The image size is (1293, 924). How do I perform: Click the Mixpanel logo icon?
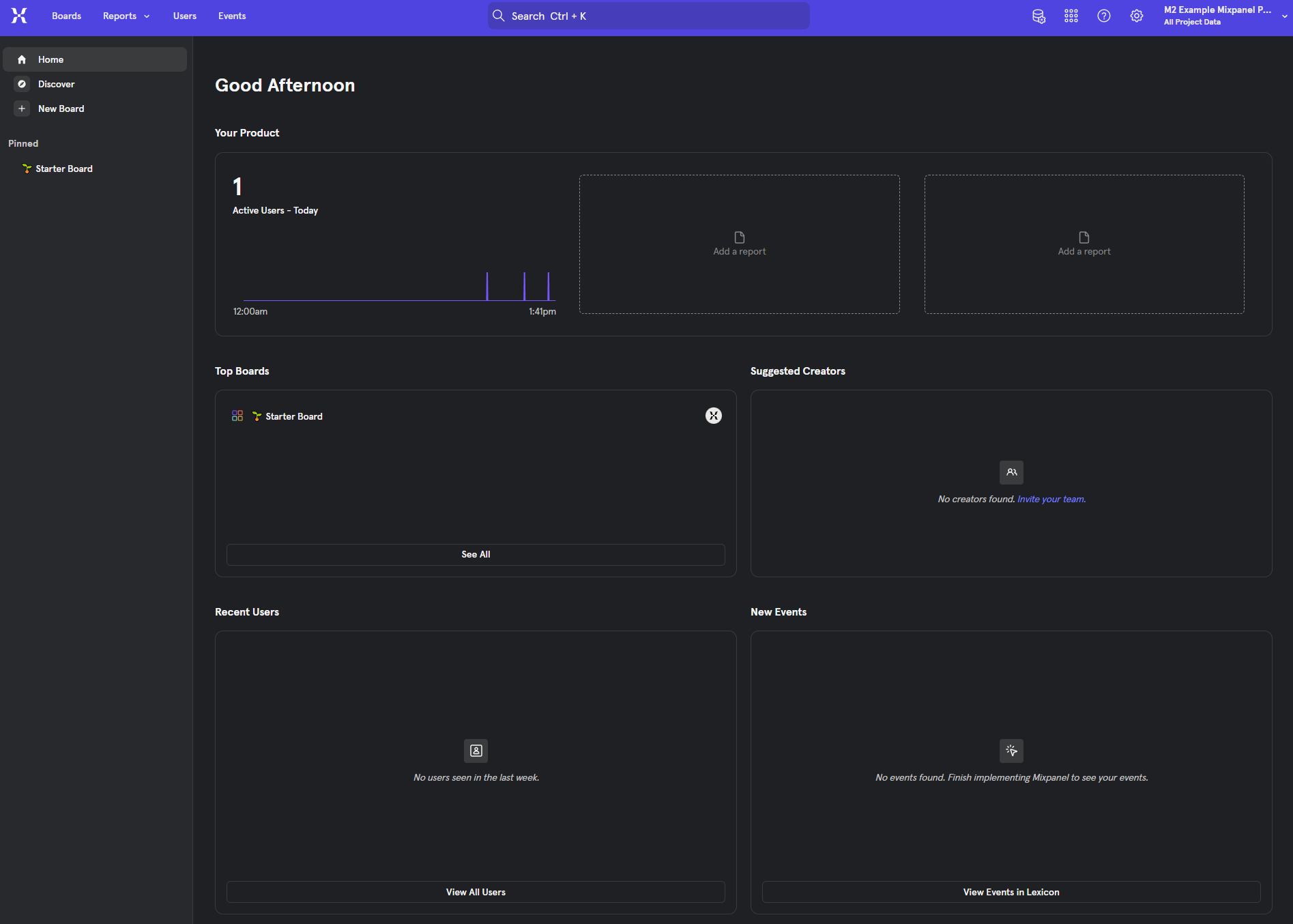pos(19,16)
